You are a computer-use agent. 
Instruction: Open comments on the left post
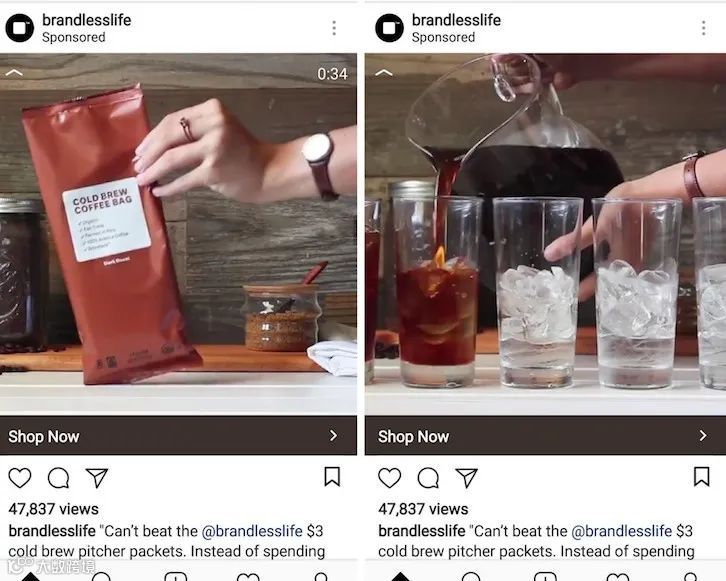[58, 478]
